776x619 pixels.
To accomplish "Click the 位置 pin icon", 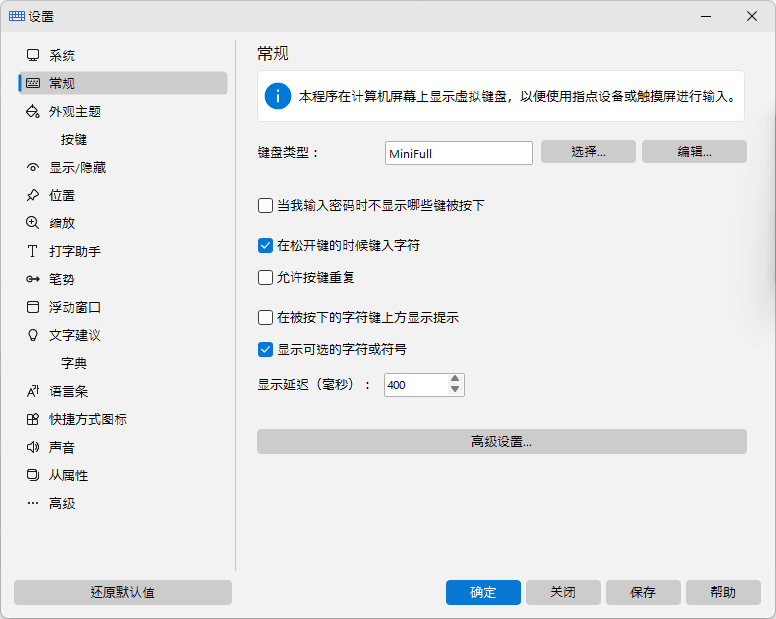I will 33,195.
